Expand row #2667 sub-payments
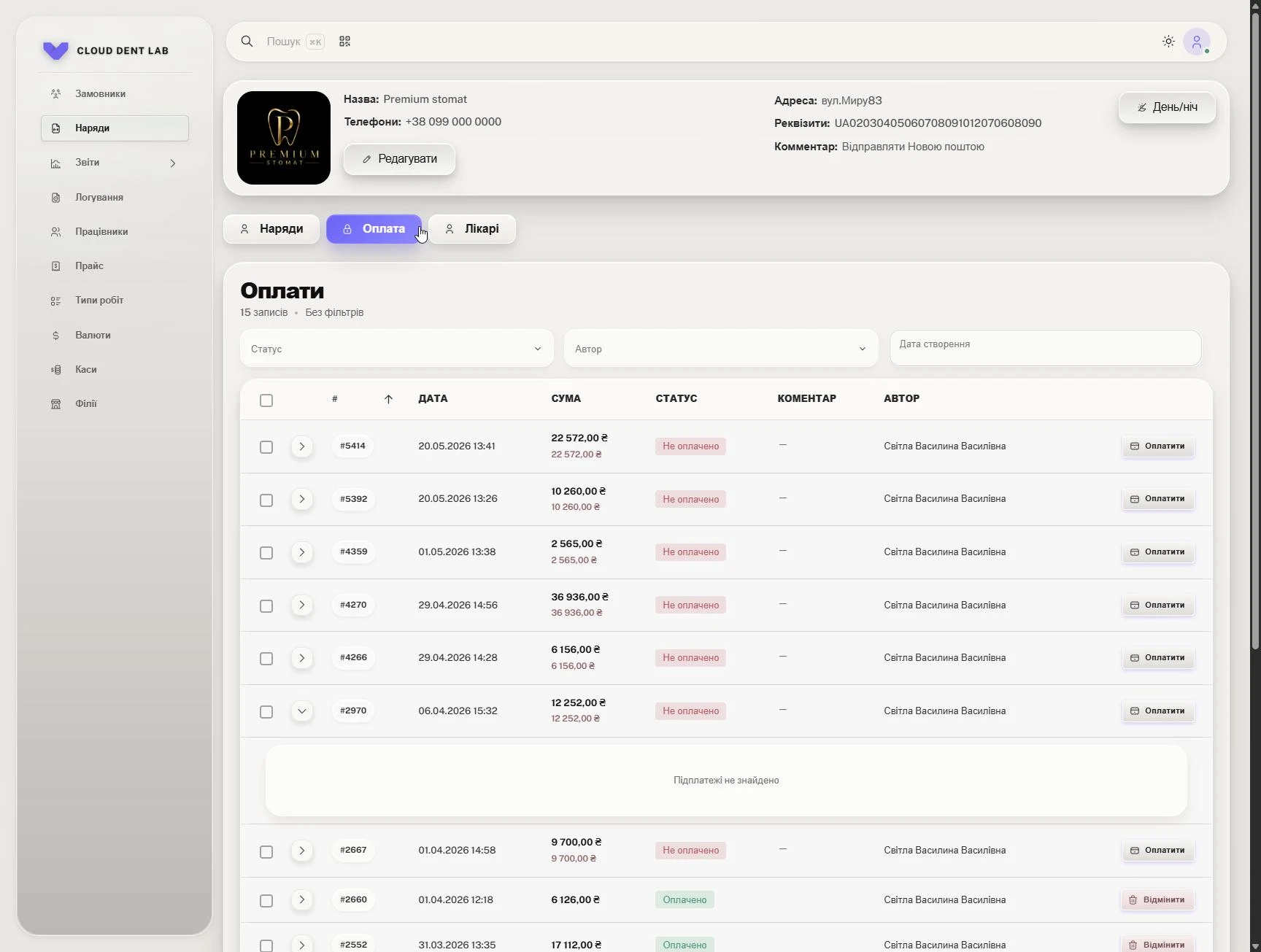This screenshot has width=1261, height=952. click(x=301, y=851)
